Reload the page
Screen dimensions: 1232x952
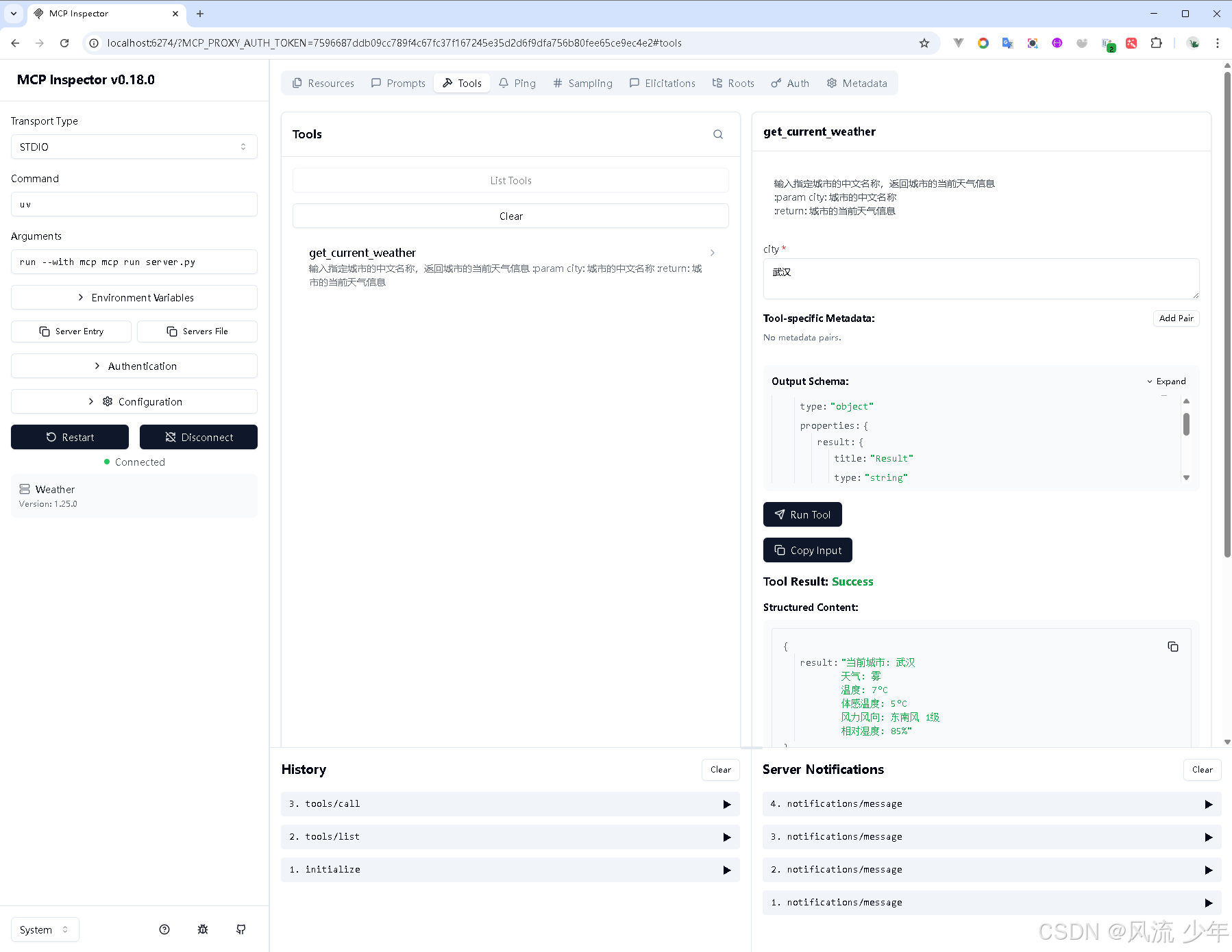click(x=64, y=43)
